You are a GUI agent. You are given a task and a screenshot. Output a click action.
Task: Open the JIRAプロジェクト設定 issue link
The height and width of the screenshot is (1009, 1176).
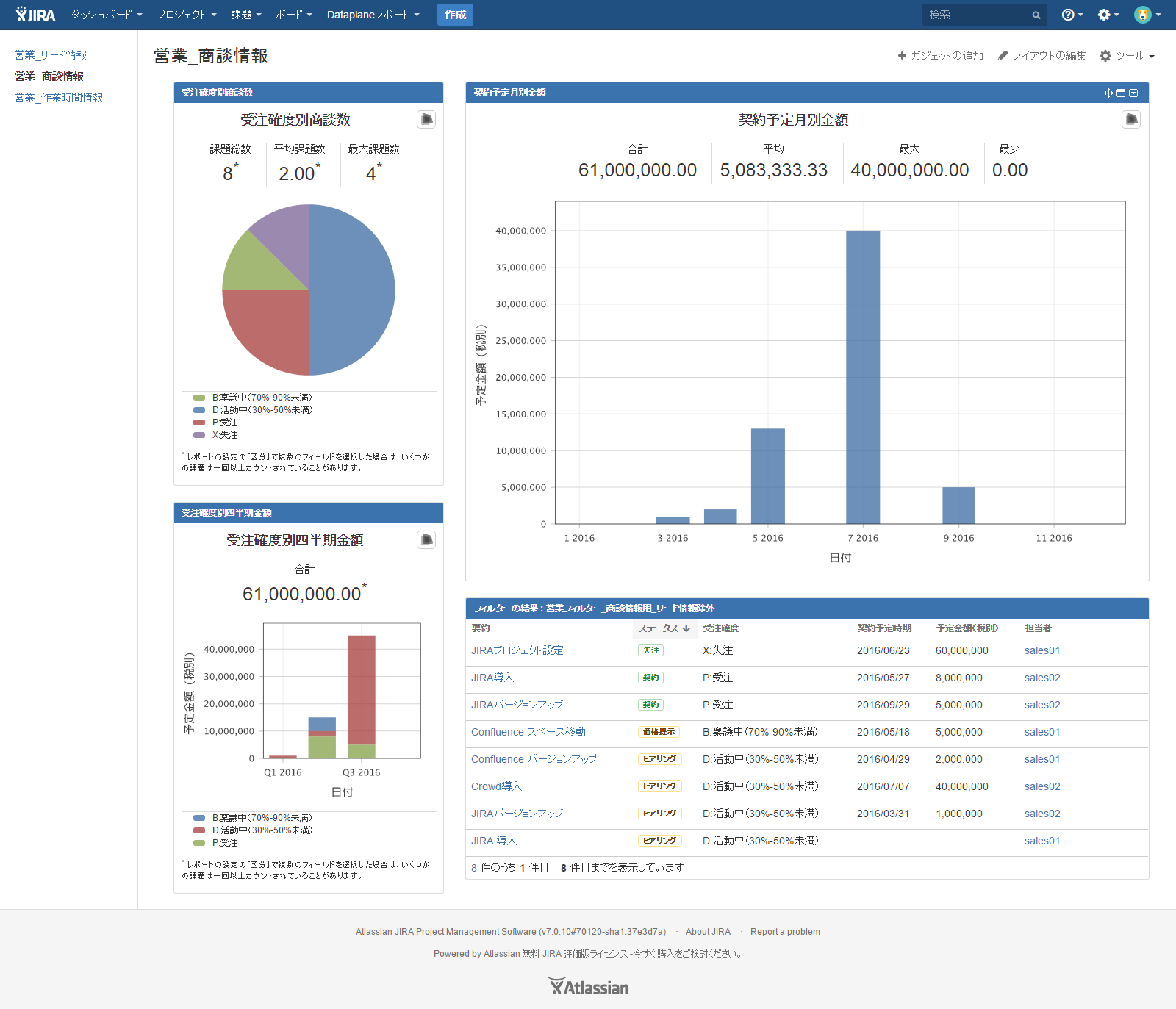click(517, 650)
